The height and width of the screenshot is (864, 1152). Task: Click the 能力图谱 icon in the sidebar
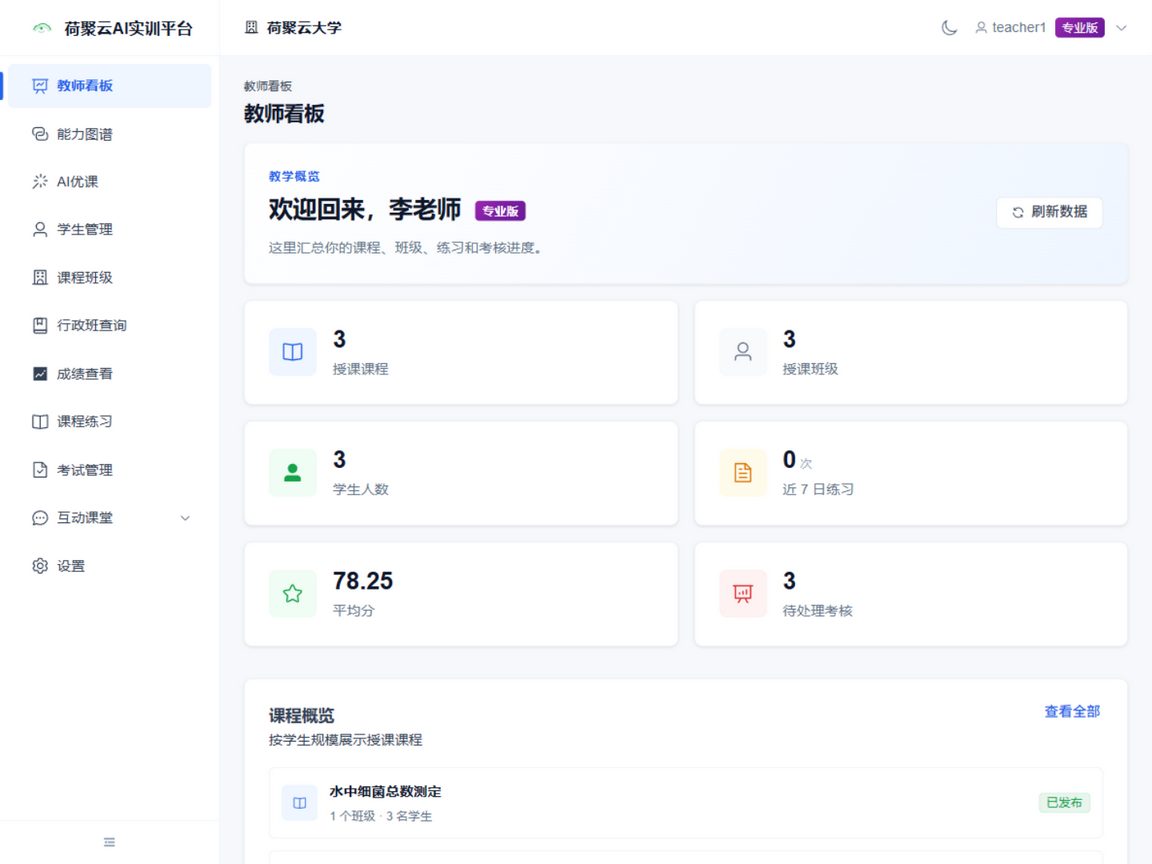(x=40, y=134)
